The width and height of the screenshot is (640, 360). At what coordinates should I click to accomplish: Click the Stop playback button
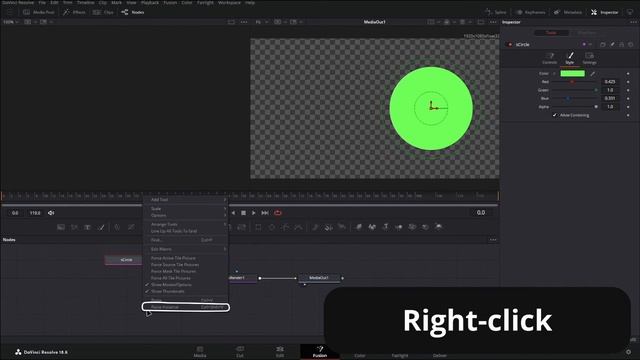pos(243,213)
